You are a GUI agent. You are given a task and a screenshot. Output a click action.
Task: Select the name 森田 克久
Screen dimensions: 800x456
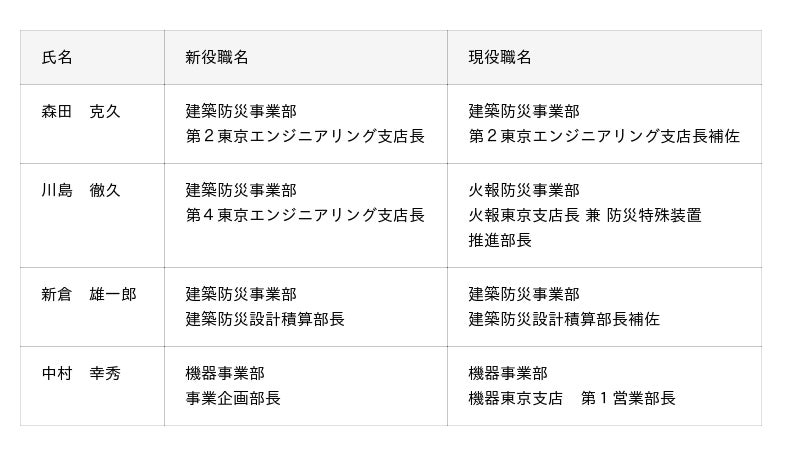[80, 112]
